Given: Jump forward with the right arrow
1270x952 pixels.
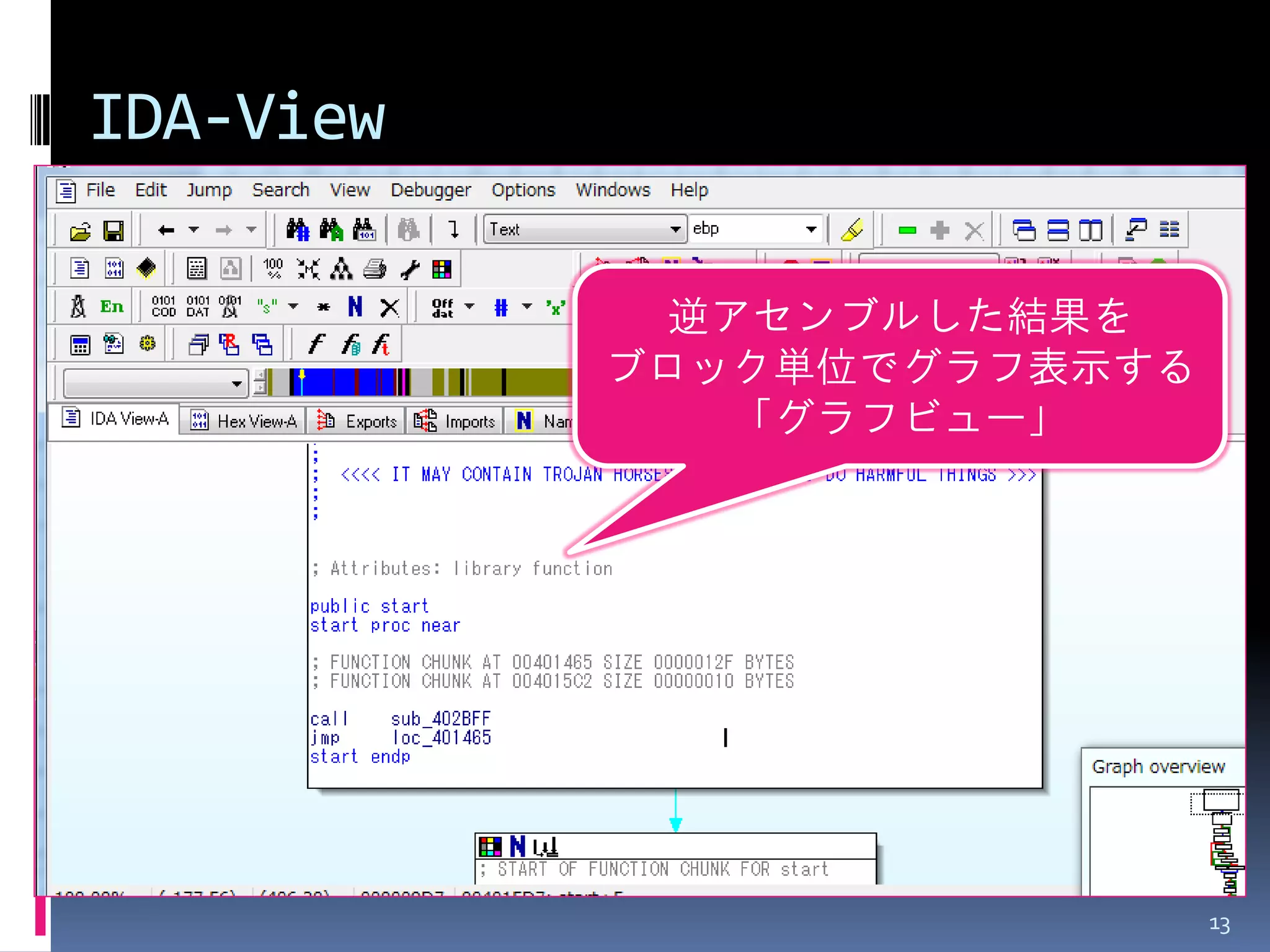Looking at the screenshot, I should pos(223,231).
